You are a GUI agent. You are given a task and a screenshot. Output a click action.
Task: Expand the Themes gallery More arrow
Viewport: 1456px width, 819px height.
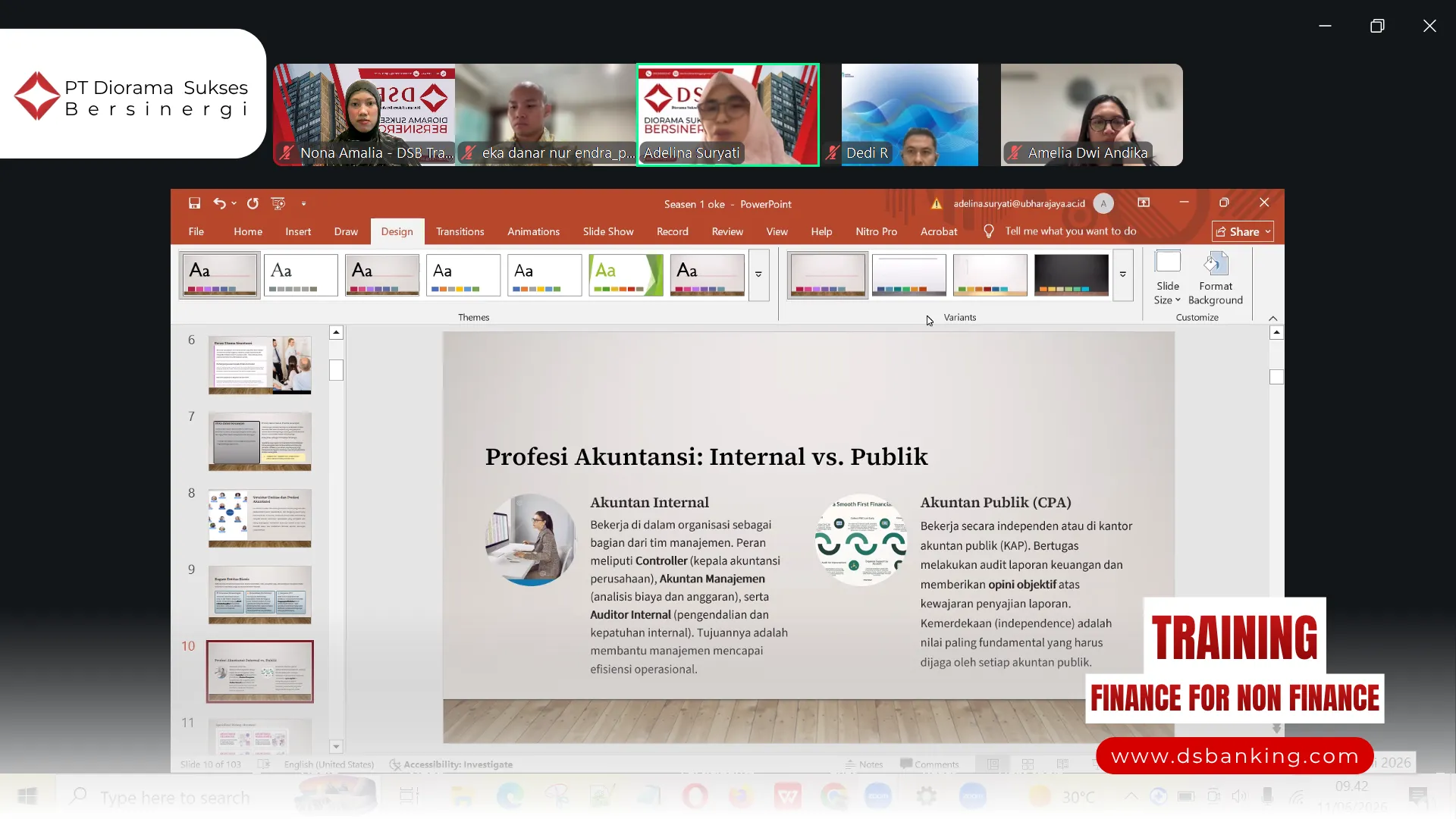pyautogui.click(x=758, y=275)
